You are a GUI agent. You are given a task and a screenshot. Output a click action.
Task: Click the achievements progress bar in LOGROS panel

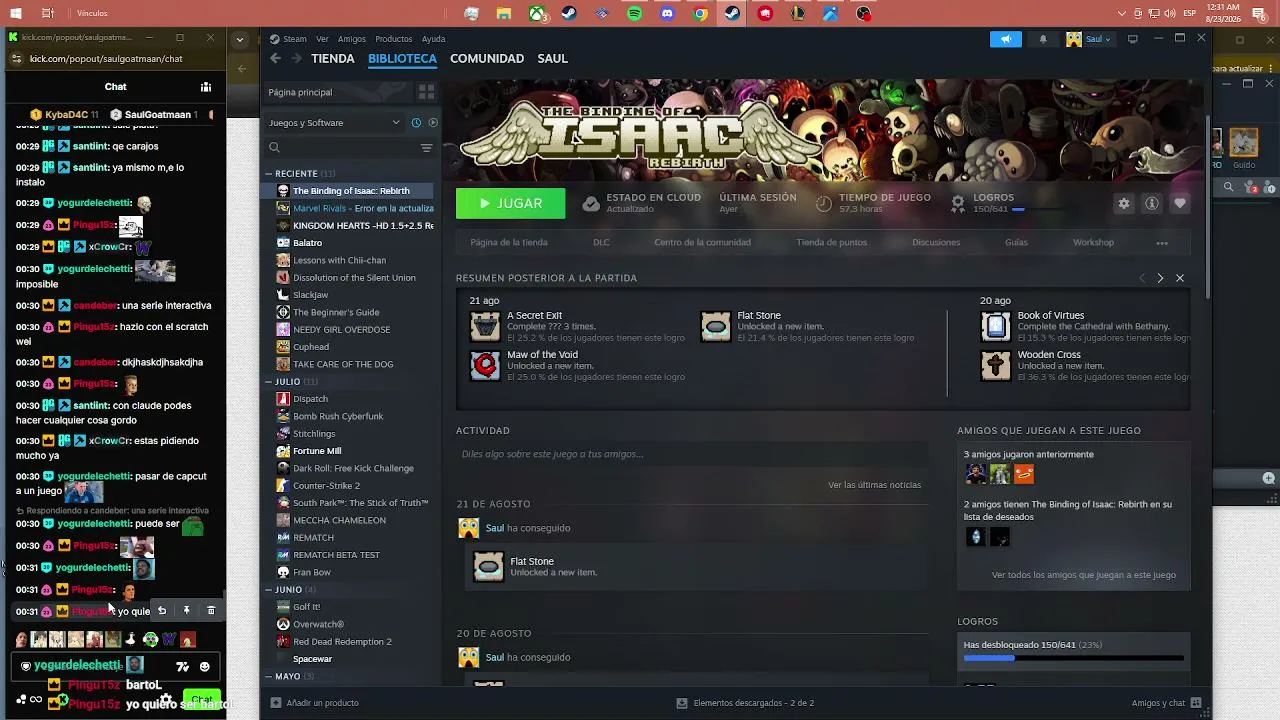coord(1073,658)
